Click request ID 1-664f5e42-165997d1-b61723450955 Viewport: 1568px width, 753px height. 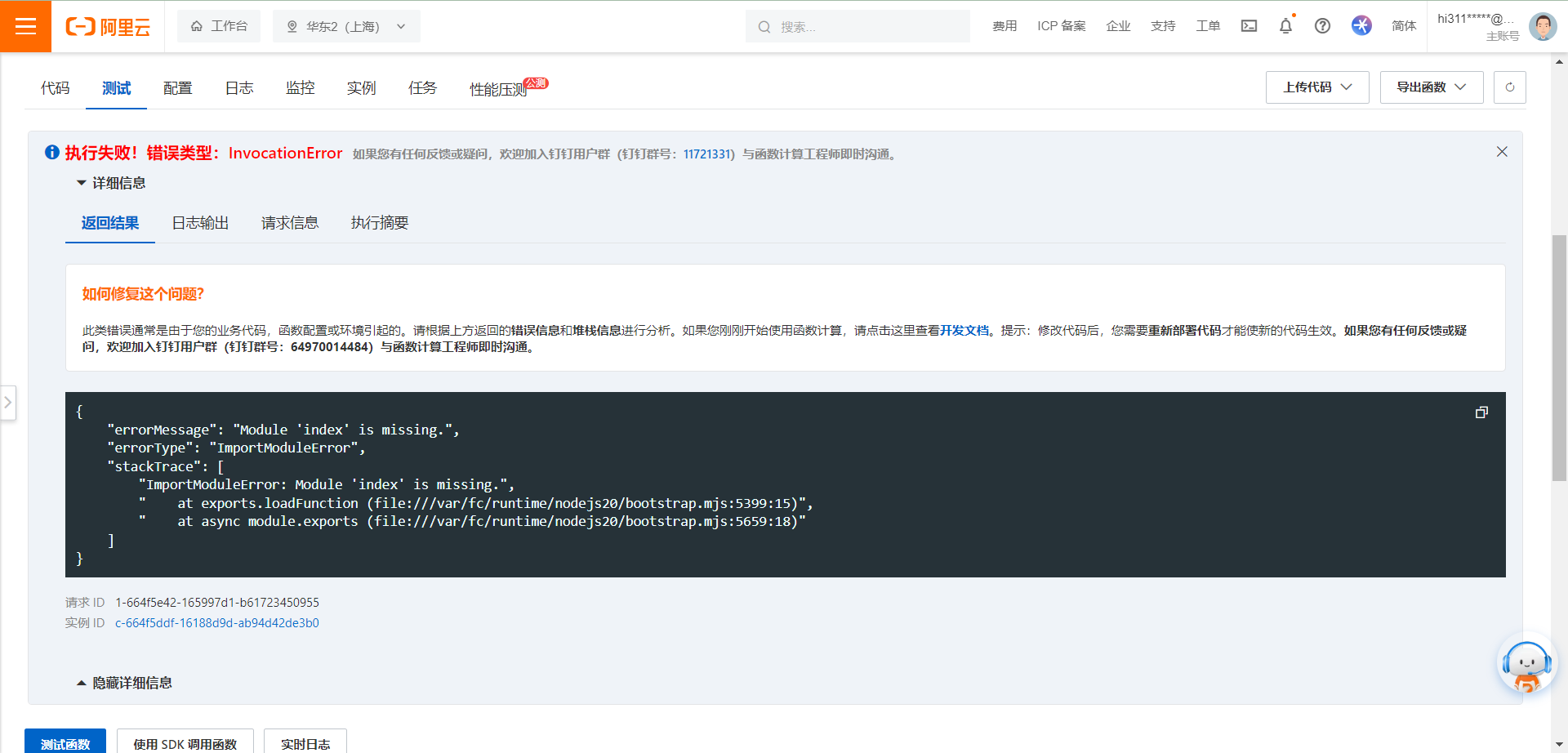tap(217, 603)
